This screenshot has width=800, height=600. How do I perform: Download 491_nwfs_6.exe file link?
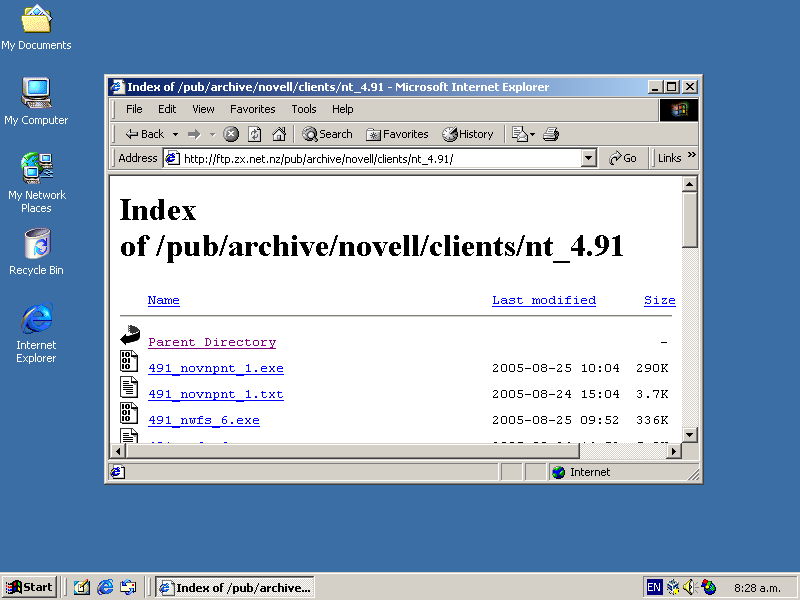coord(204,420)
